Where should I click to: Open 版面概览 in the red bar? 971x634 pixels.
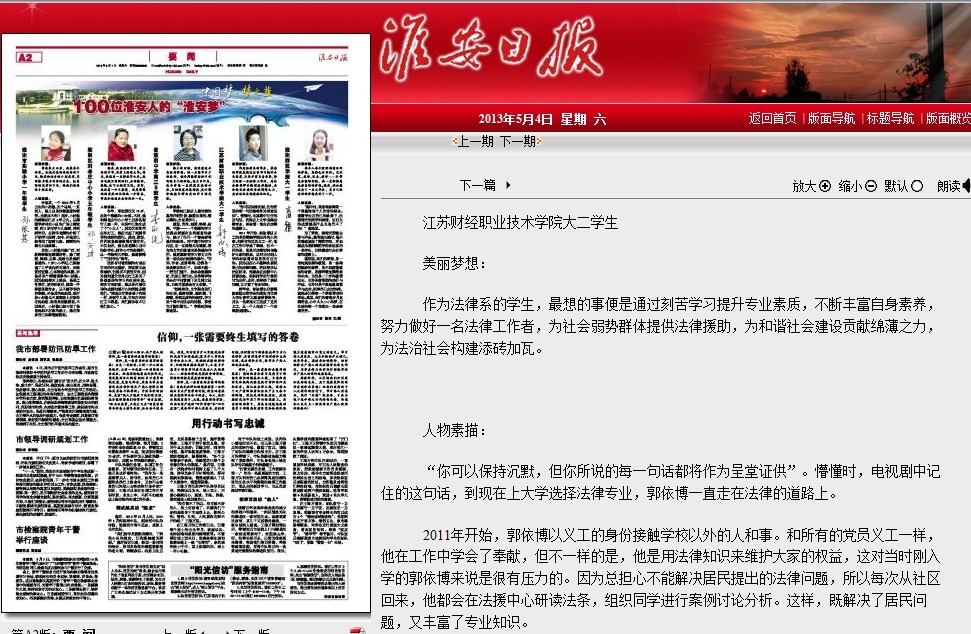[x=948, y=118]
